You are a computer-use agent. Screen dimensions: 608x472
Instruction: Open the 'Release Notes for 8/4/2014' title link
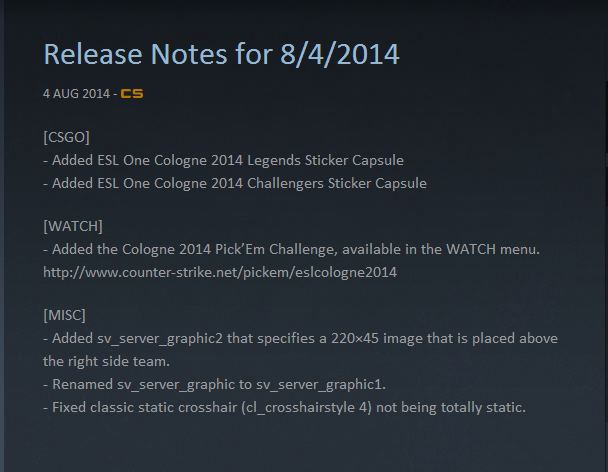pyautogui.click(x=221, y=54)
